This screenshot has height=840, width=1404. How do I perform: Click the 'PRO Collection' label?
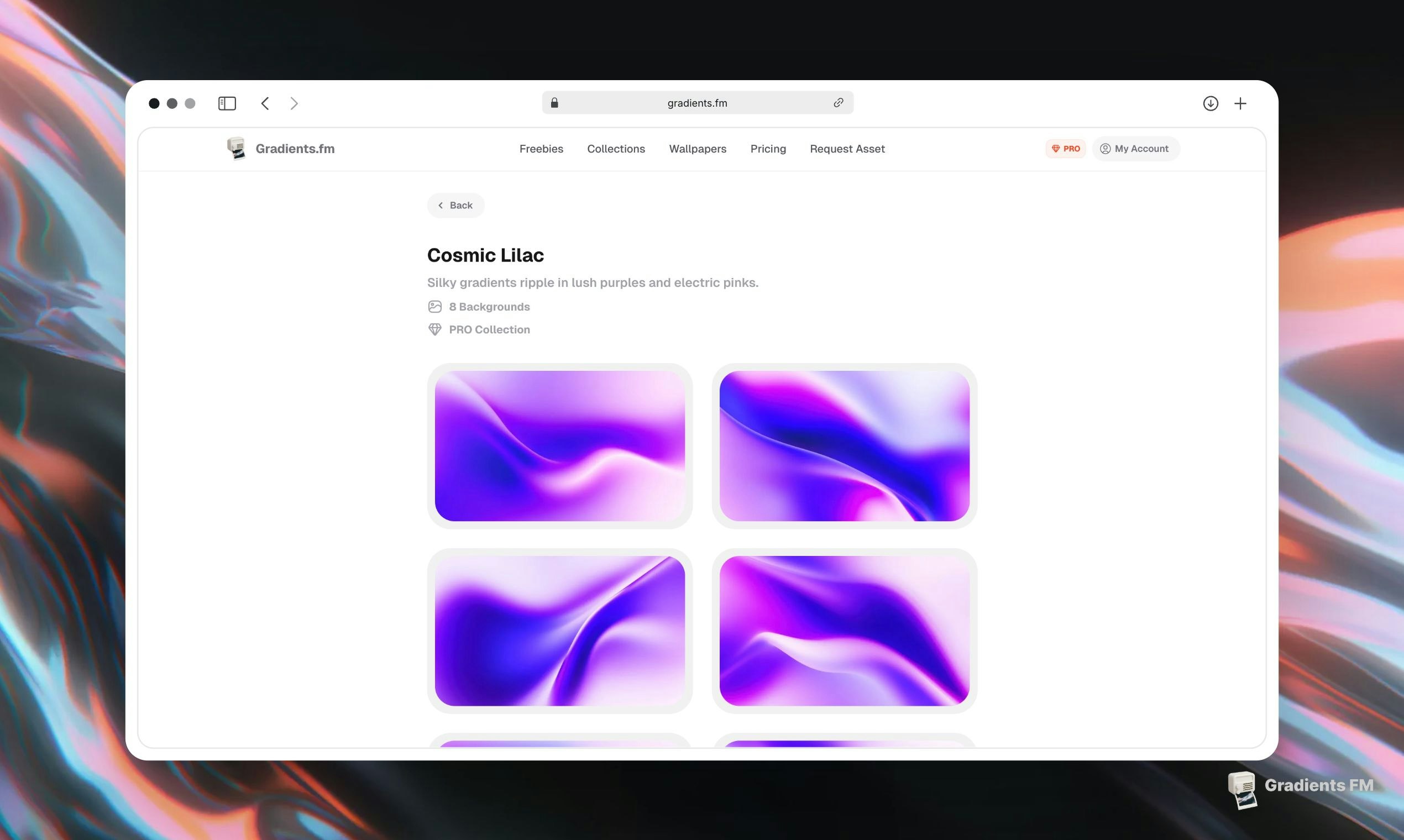(x=489, y=329)
